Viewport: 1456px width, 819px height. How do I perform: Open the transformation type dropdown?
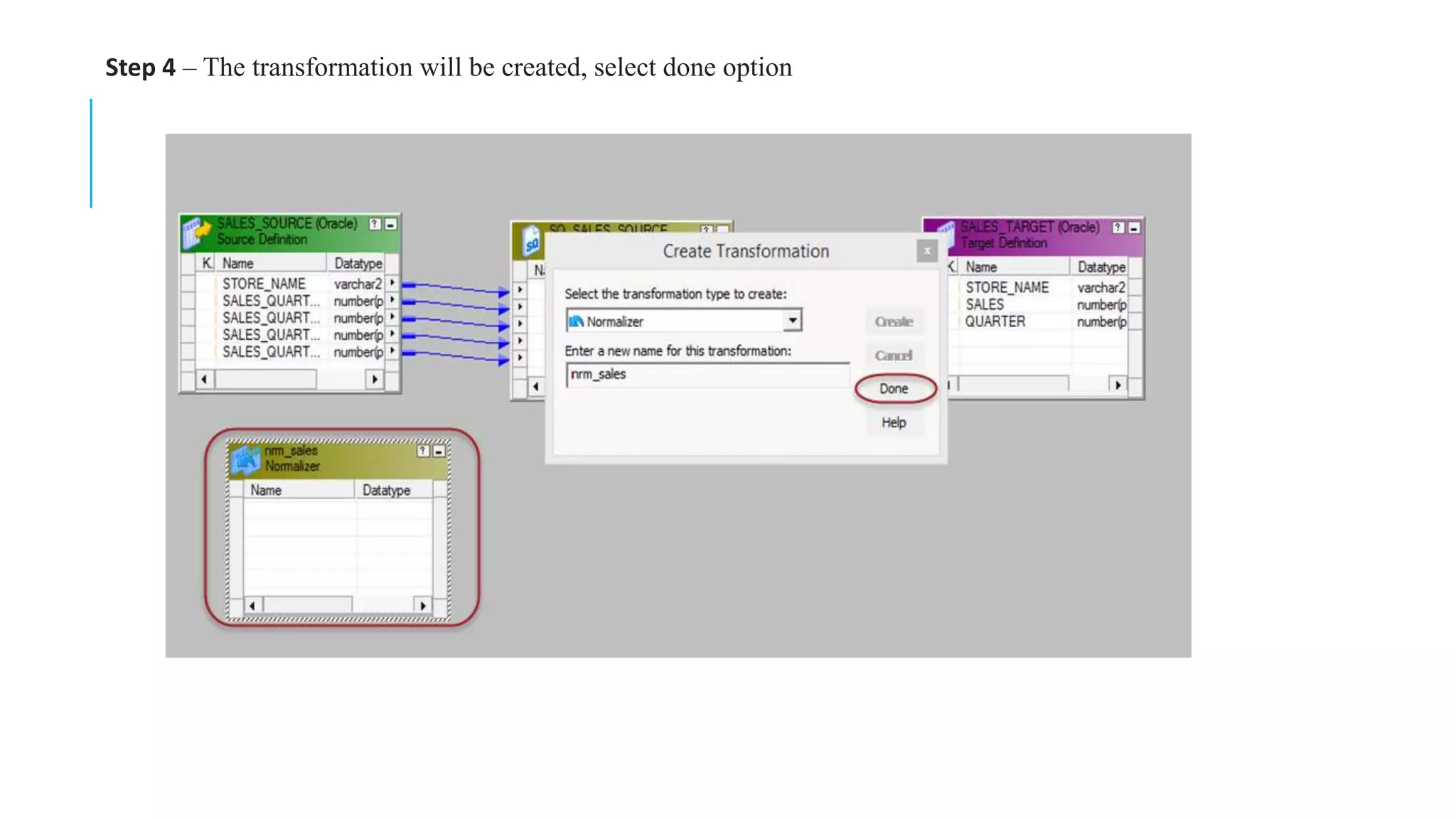792,321
